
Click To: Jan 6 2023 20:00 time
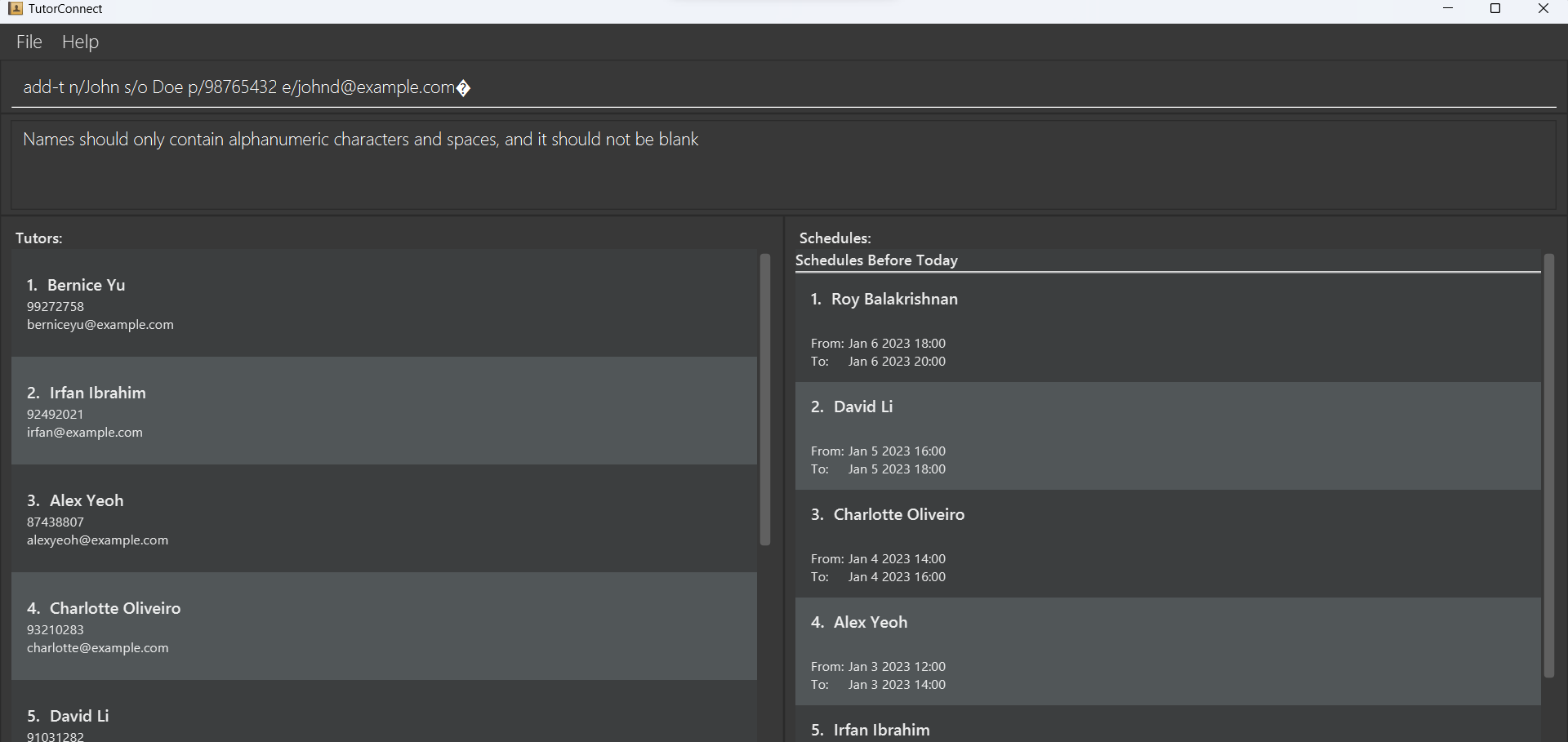(x=878, y=362)
